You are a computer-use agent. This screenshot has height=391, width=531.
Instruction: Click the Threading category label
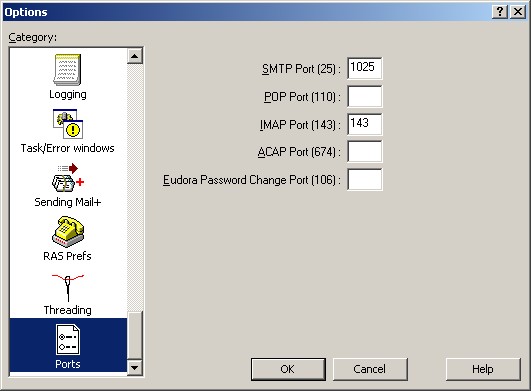68,310
